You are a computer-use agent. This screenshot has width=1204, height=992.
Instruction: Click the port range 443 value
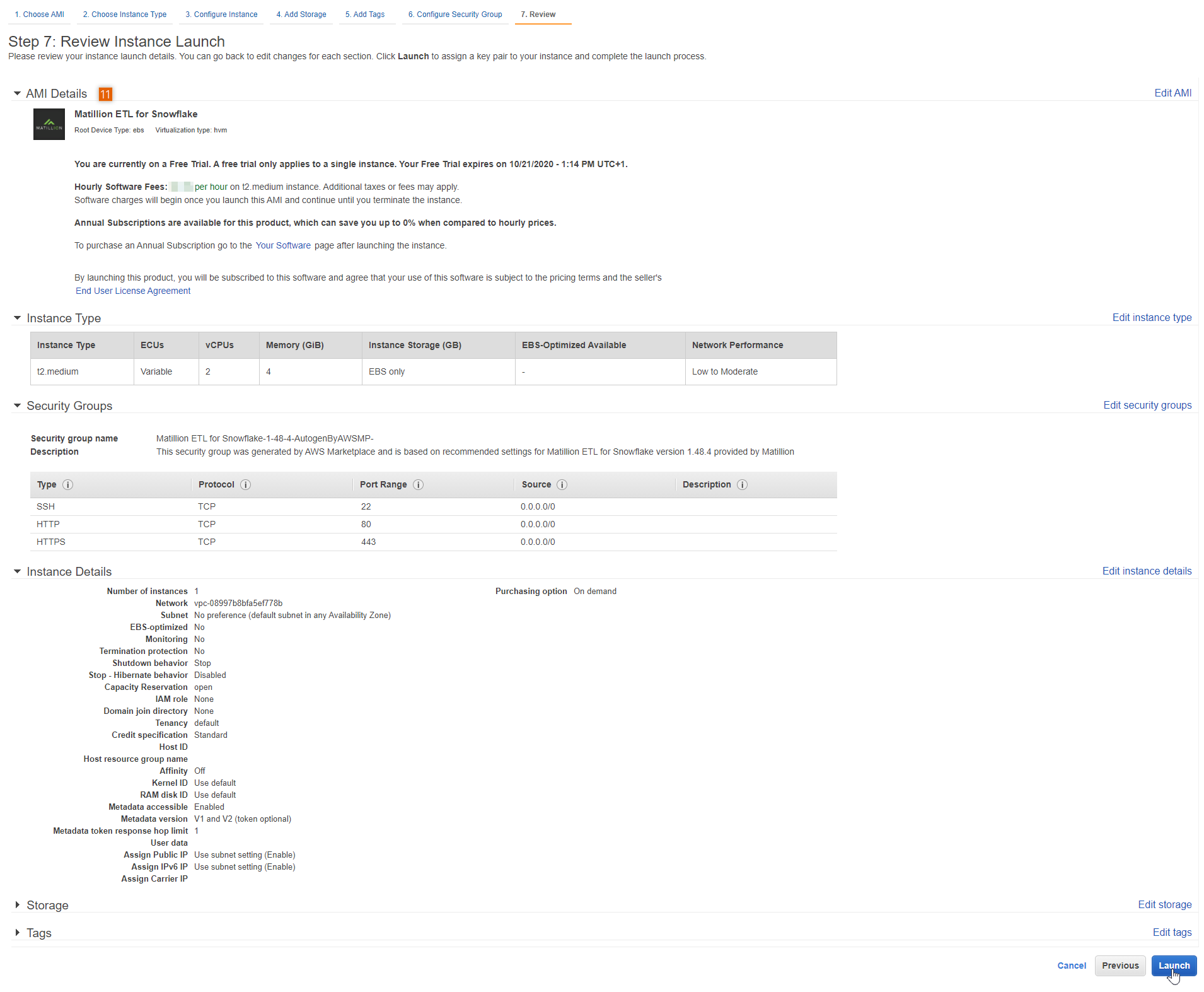[x=368, y=542]
